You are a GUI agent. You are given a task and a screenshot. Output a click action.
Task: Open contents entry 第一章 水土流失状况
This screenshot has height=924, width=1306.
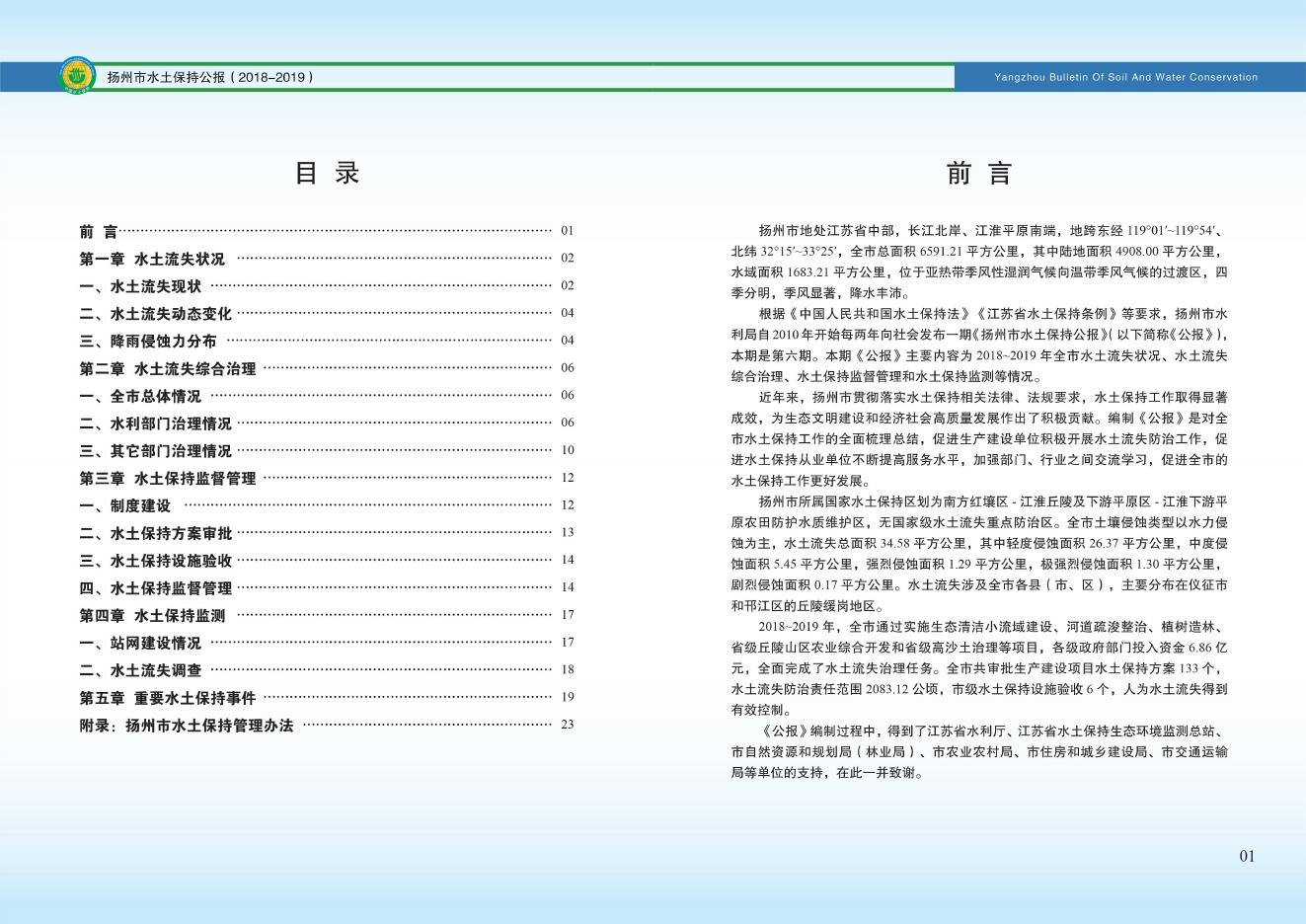(326, 259)
